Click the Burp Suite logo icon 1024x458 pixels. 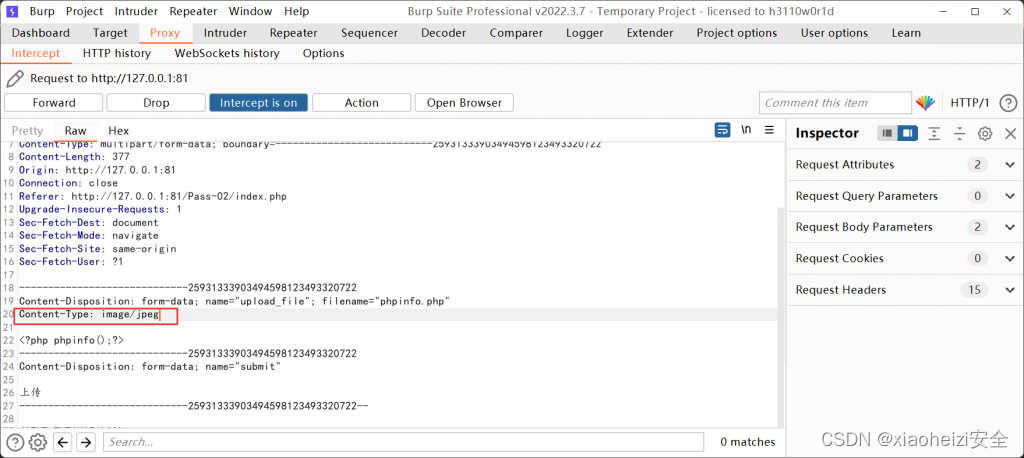pos(14,11)
